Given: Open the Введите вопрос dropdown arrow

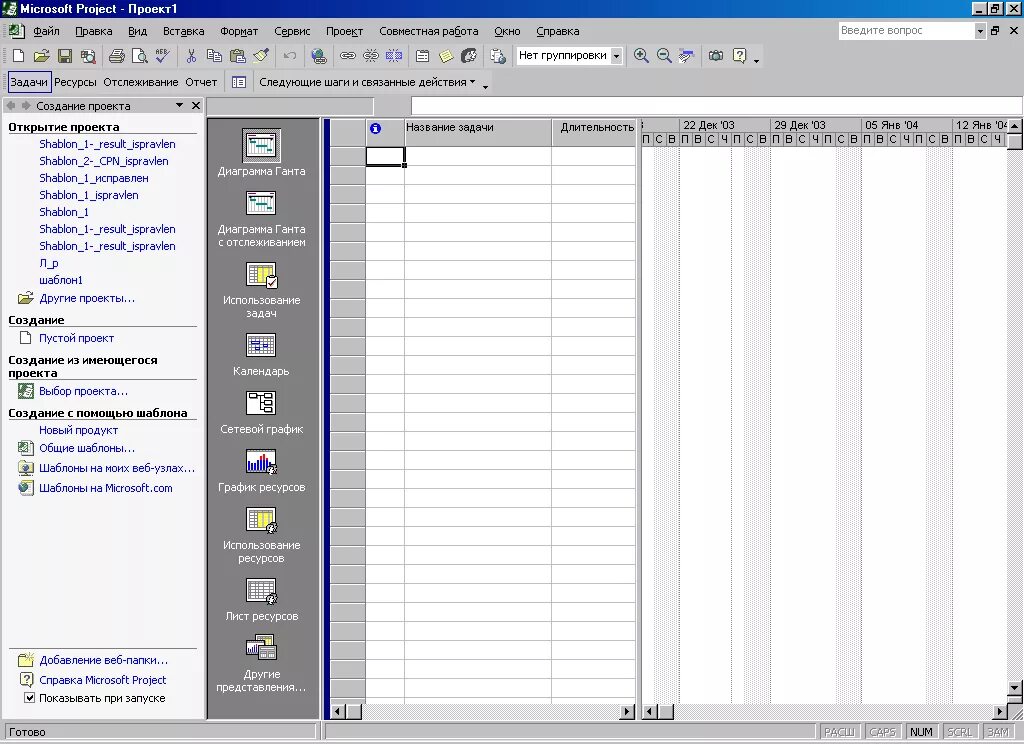Looking at the screenshot, I should pos(980,31).
